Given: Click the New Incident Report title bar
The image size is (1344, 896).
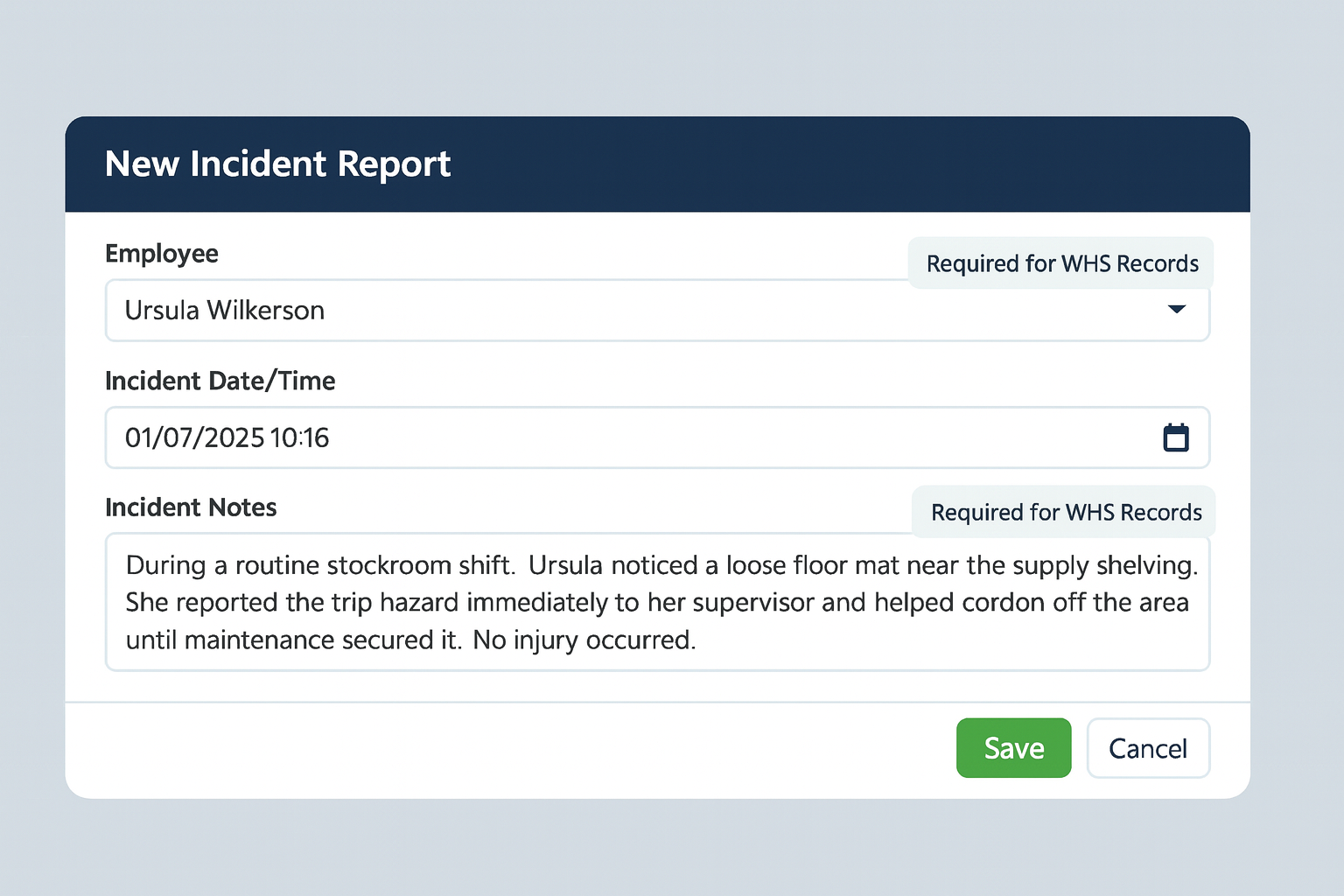Looking at the screenshot, I should [277, 164].
